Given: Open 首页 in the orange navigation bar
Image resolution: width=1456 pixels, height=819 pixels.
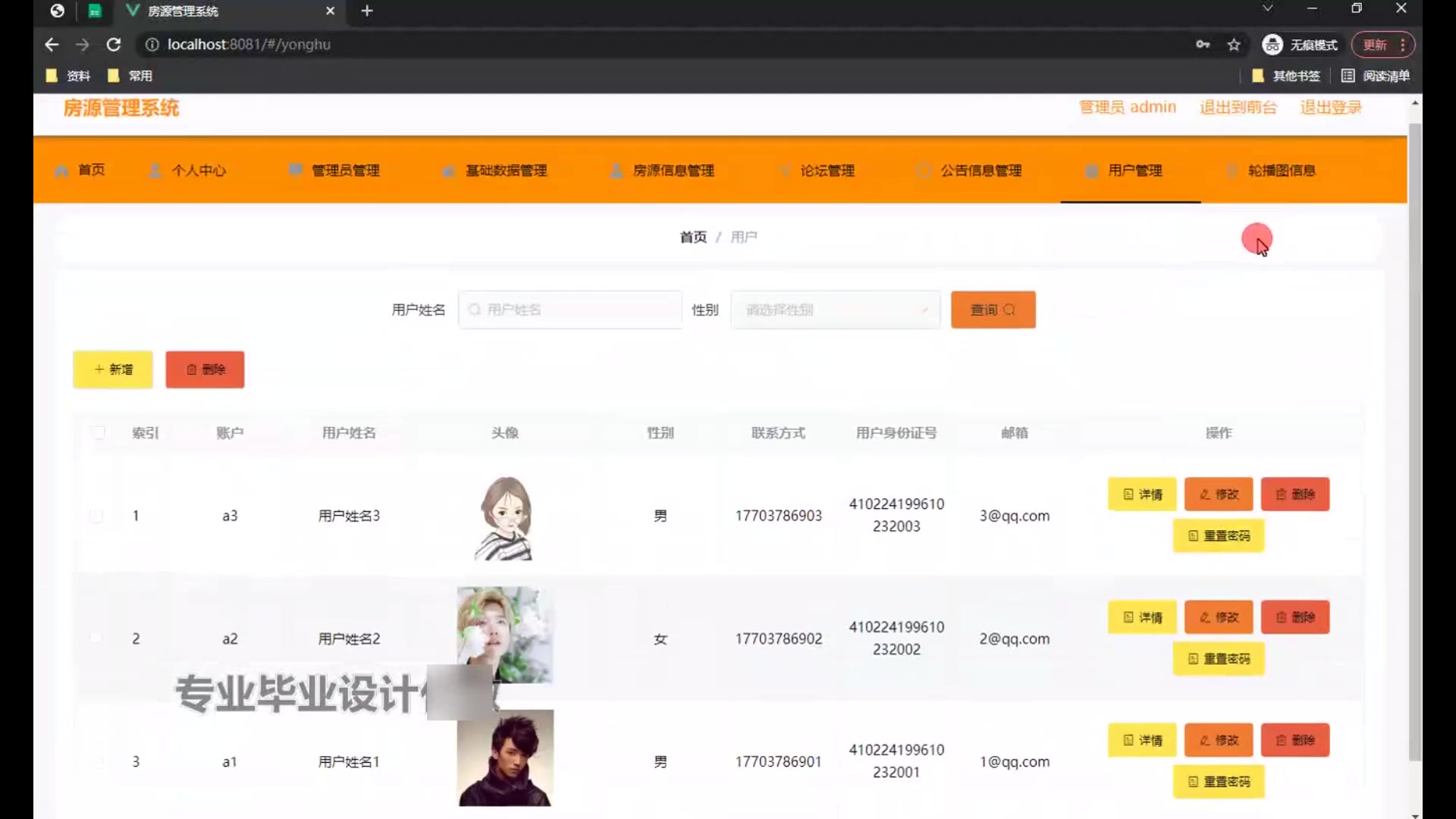Looking at the screenshot, I should pyautogui.click(x=80, y=170).
